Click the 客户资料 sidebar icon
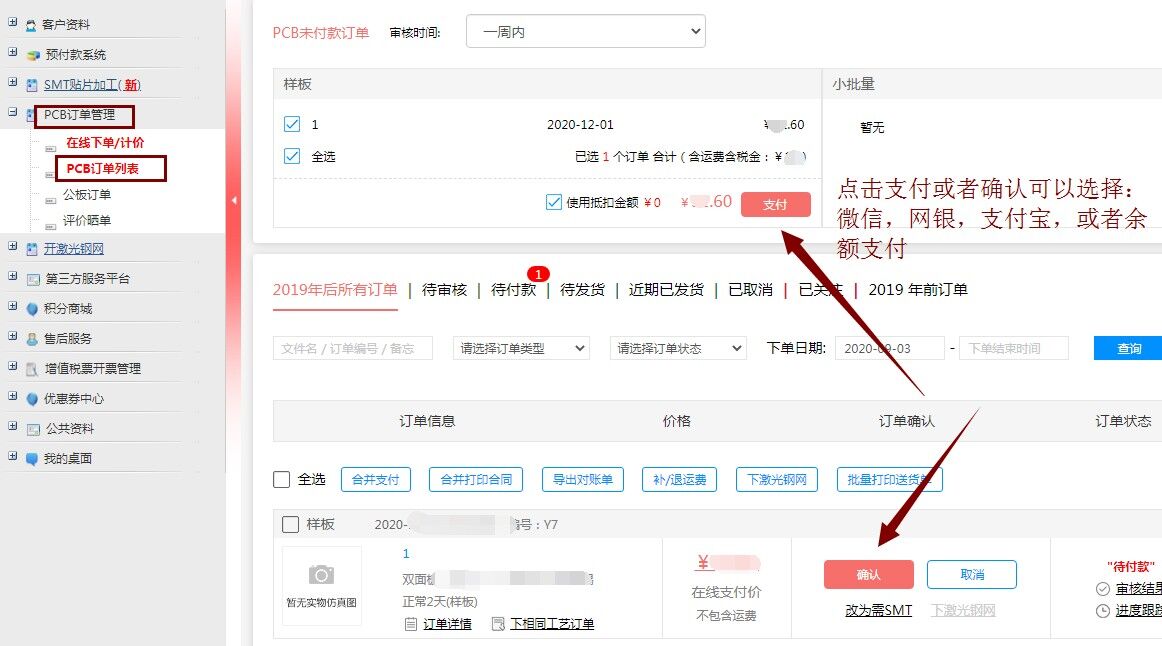 tap(32, 25)
